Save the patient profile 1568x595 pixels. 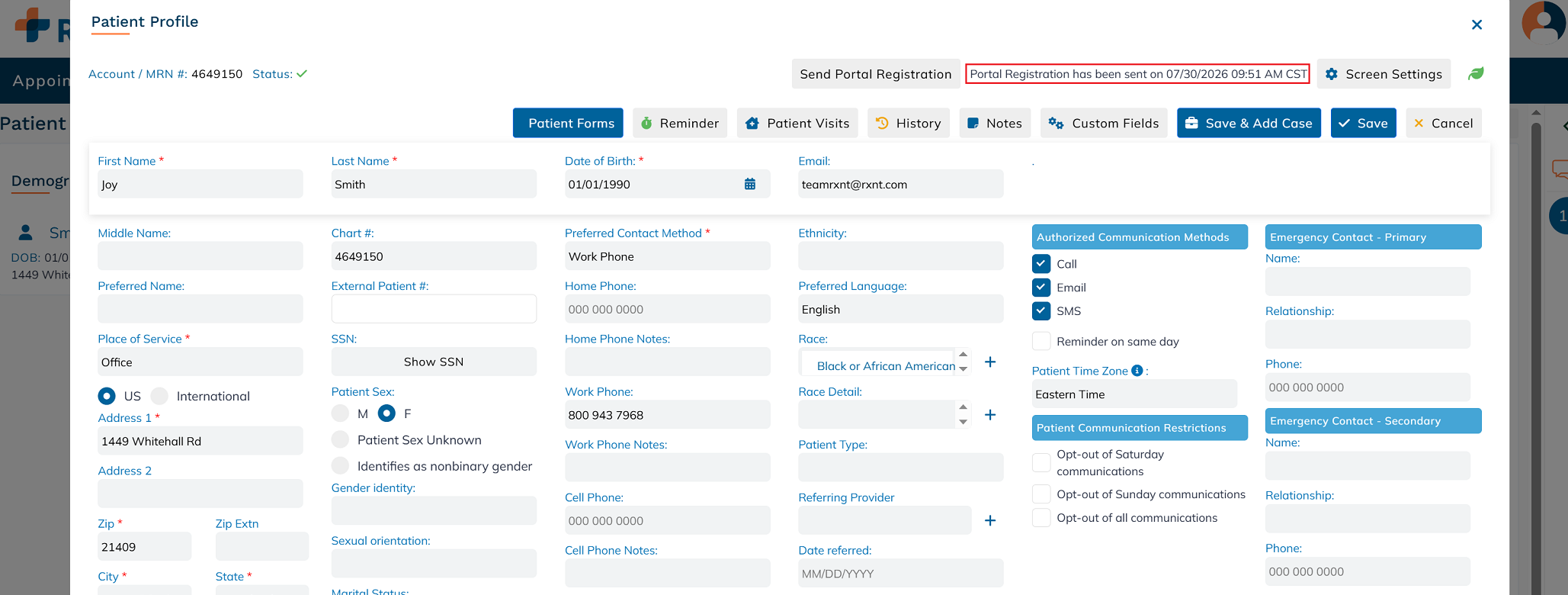click(x=1364, y=123)
